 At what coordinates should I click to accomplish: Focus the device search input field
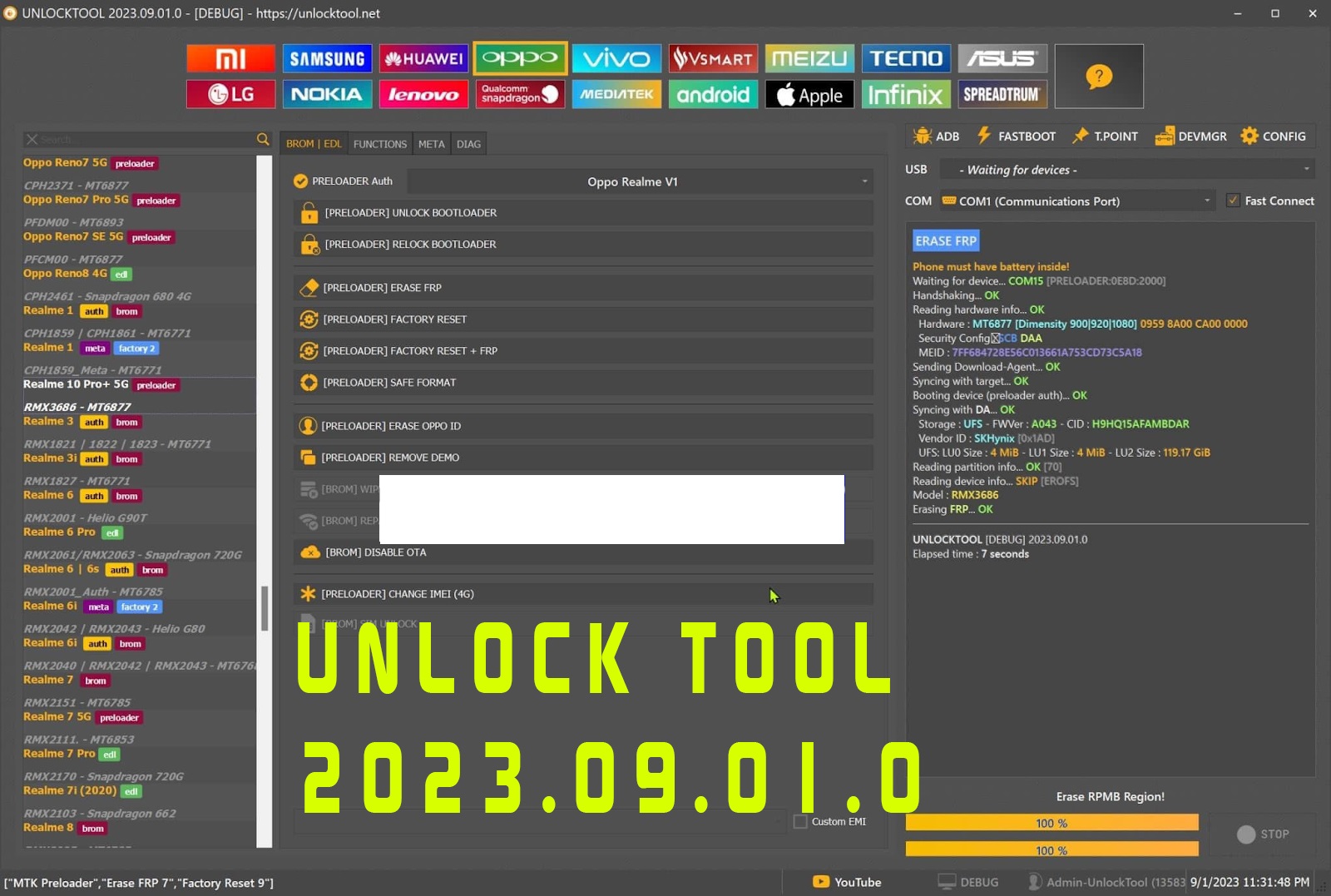[x=146, y=139]
